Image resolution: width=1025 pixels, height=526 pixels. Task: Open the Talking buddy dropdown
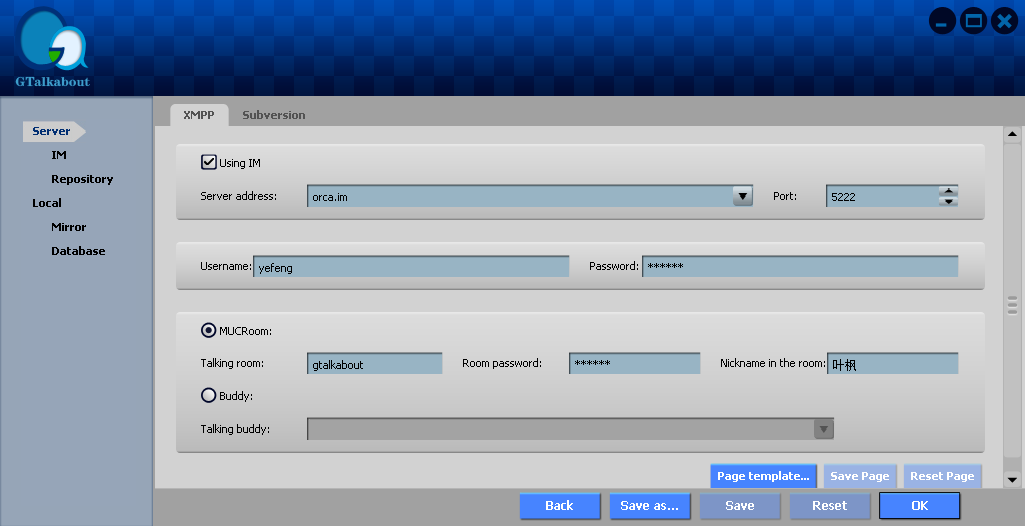(x=824, y=429)
